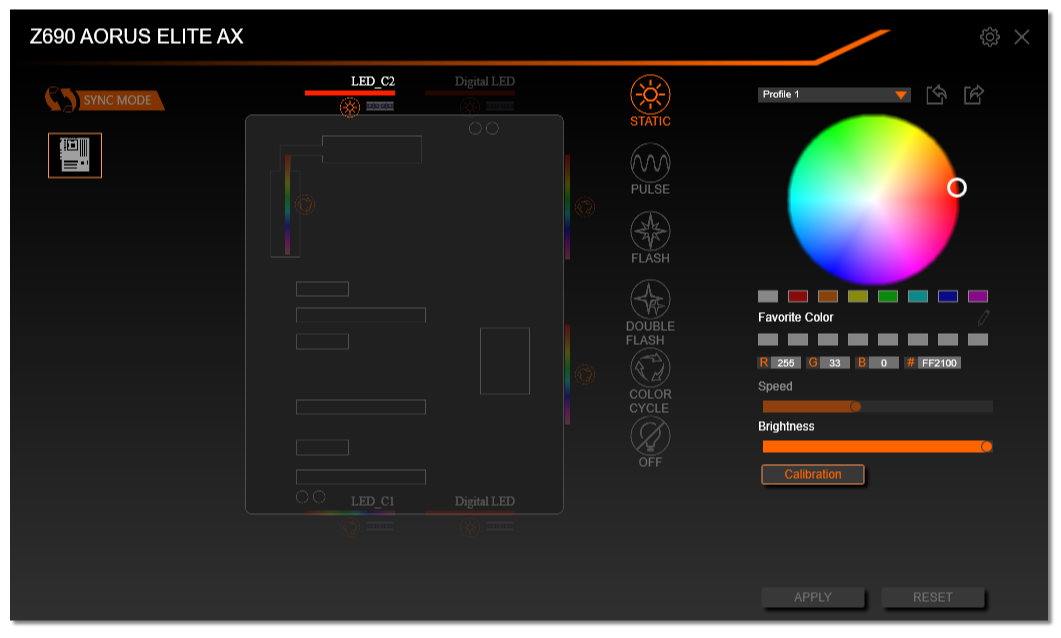1061x638 pixels.
Task: Click the AORUS logo near the left LED strip
Action: click(305, 204)
